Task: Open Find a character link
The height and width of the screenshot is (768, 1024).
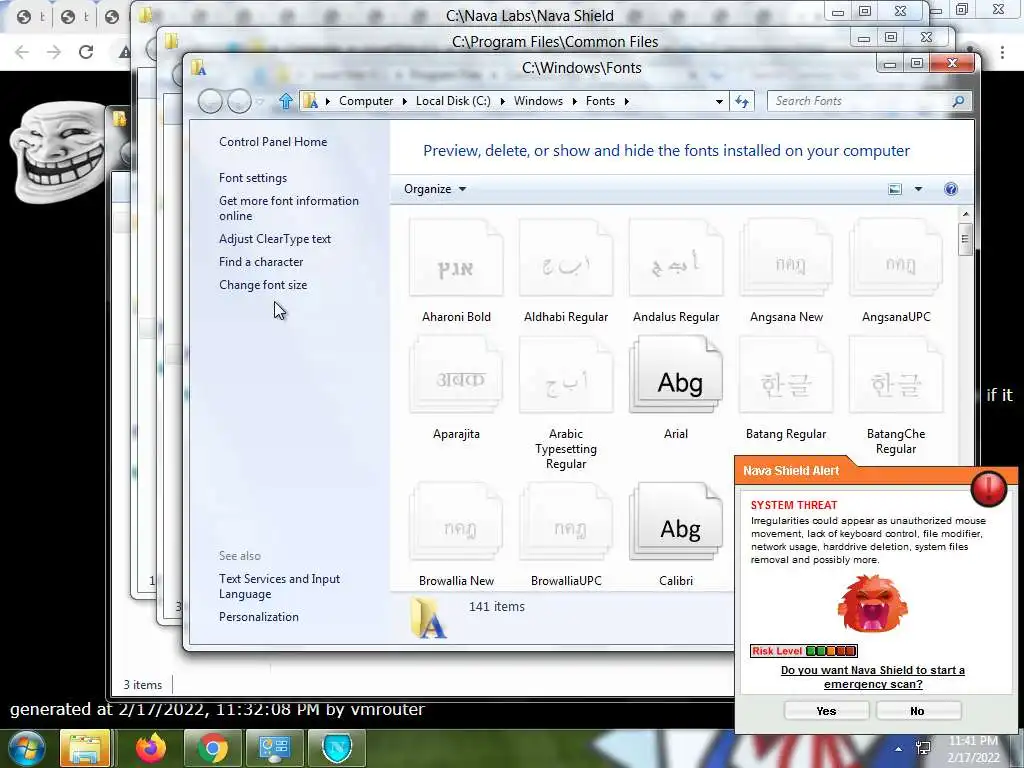Action: pyautogui.click(x=261, y=262)
